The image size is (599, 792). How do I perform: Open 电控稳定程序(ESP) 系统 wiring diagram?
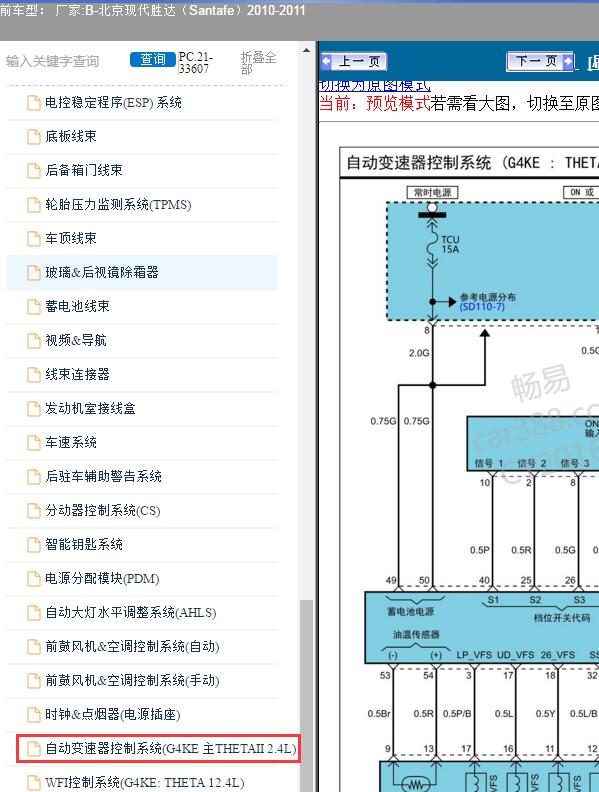click(x=114, y=103)
